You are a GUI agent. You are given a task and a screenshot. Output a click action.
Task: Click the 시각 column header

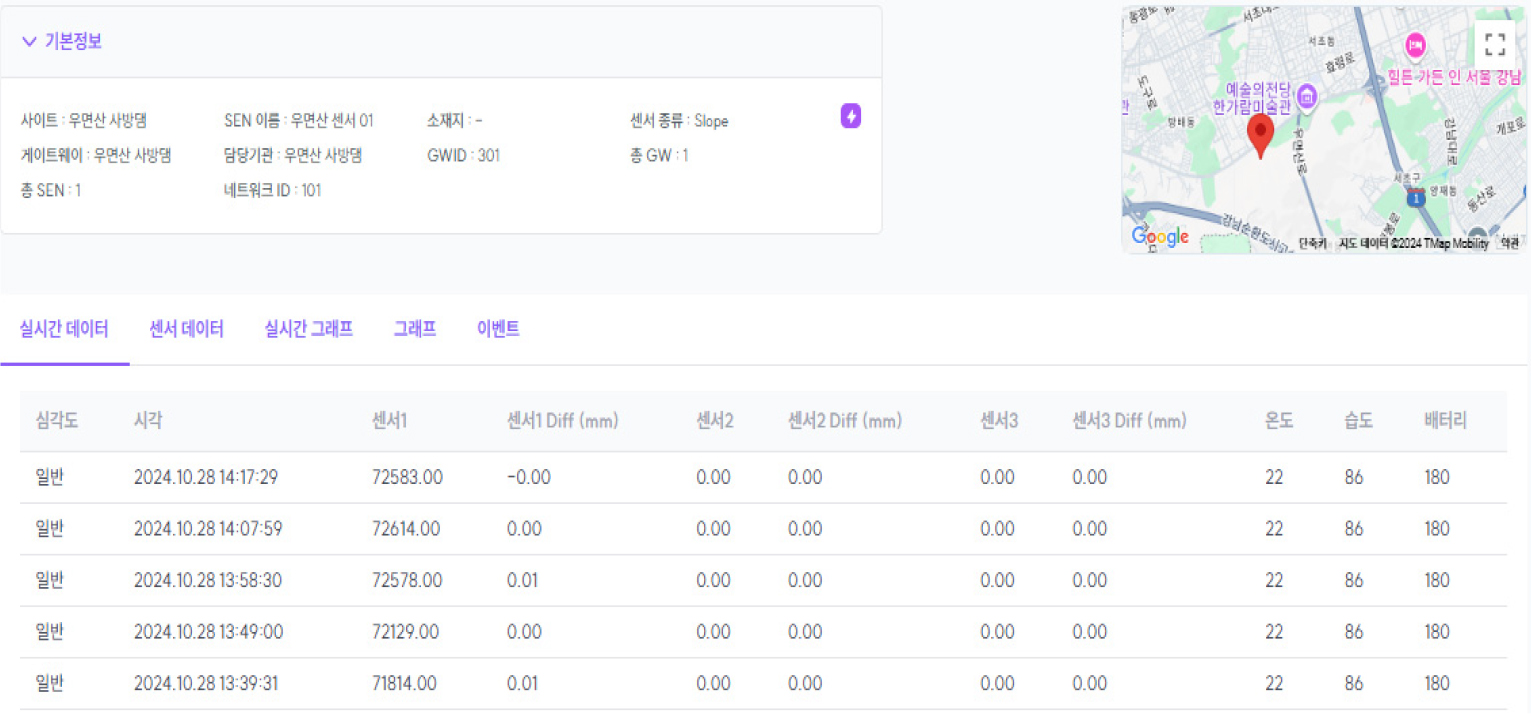[x=148, y=421]
